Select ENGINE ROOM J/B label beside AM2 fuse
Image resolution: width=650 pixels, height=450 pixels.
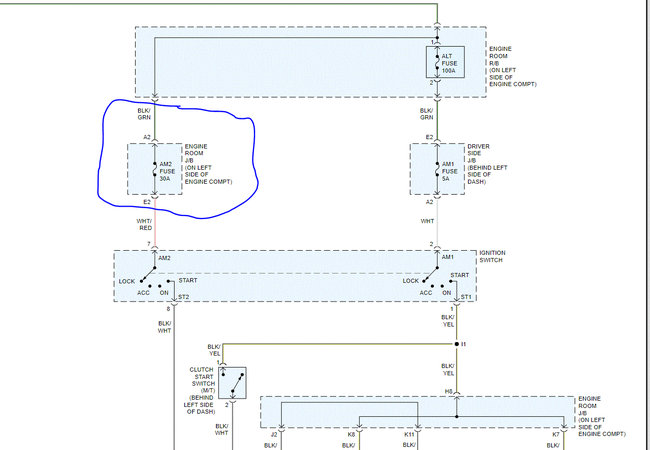[x=208, y=164]
